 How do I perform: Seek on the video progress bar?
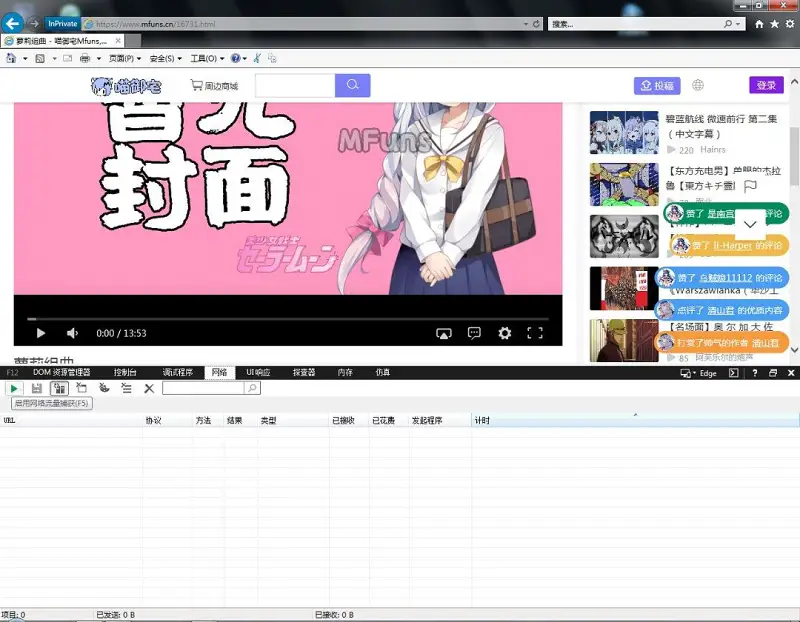coord(288,319)
